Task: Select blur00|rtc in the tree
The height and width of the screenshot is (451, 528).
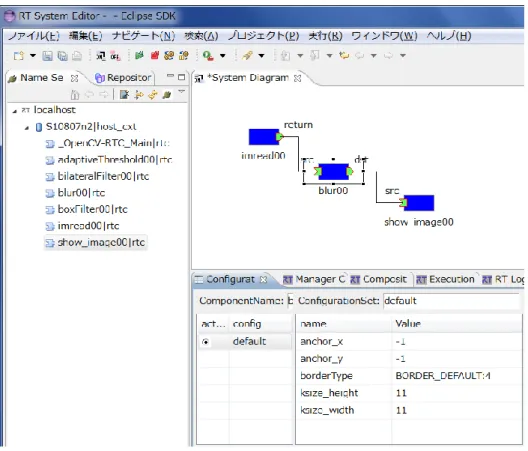Action: pyautogui.click(x=75, y=193)
